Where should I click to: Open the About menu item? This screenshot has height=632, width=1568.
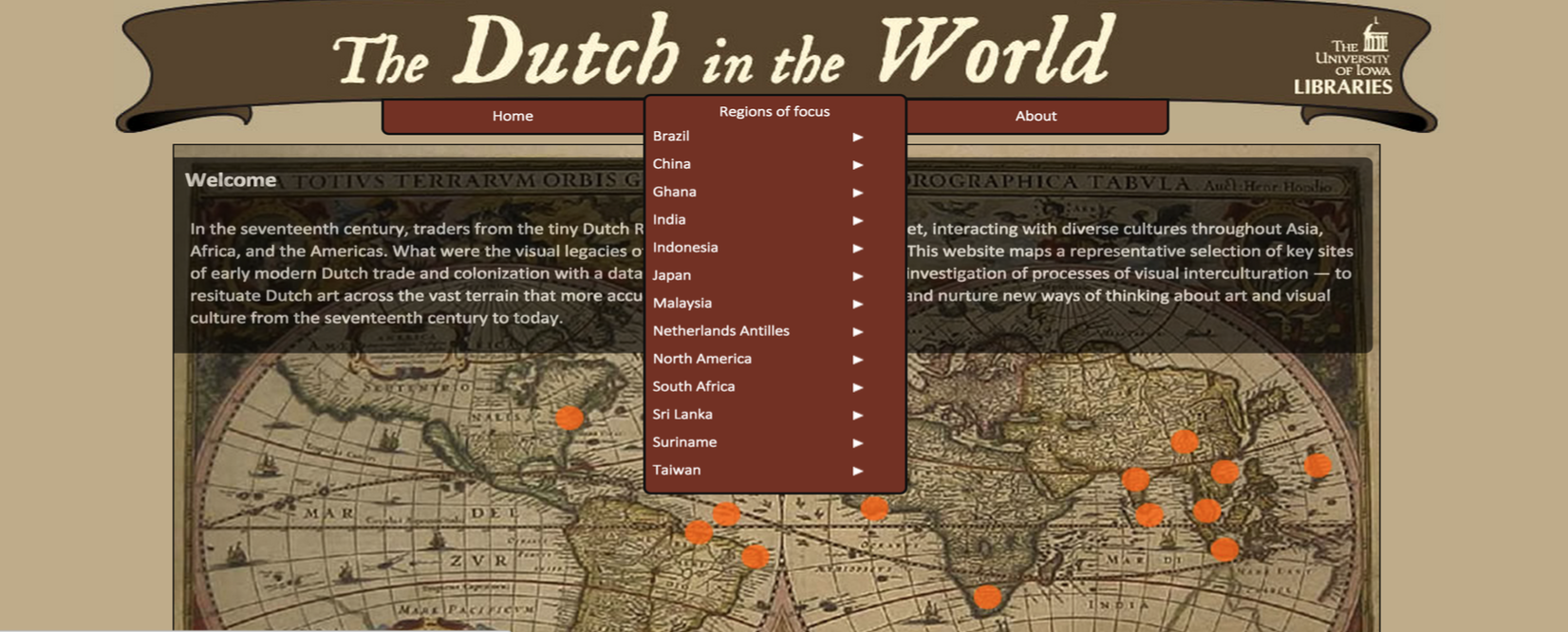[1036, 116]
